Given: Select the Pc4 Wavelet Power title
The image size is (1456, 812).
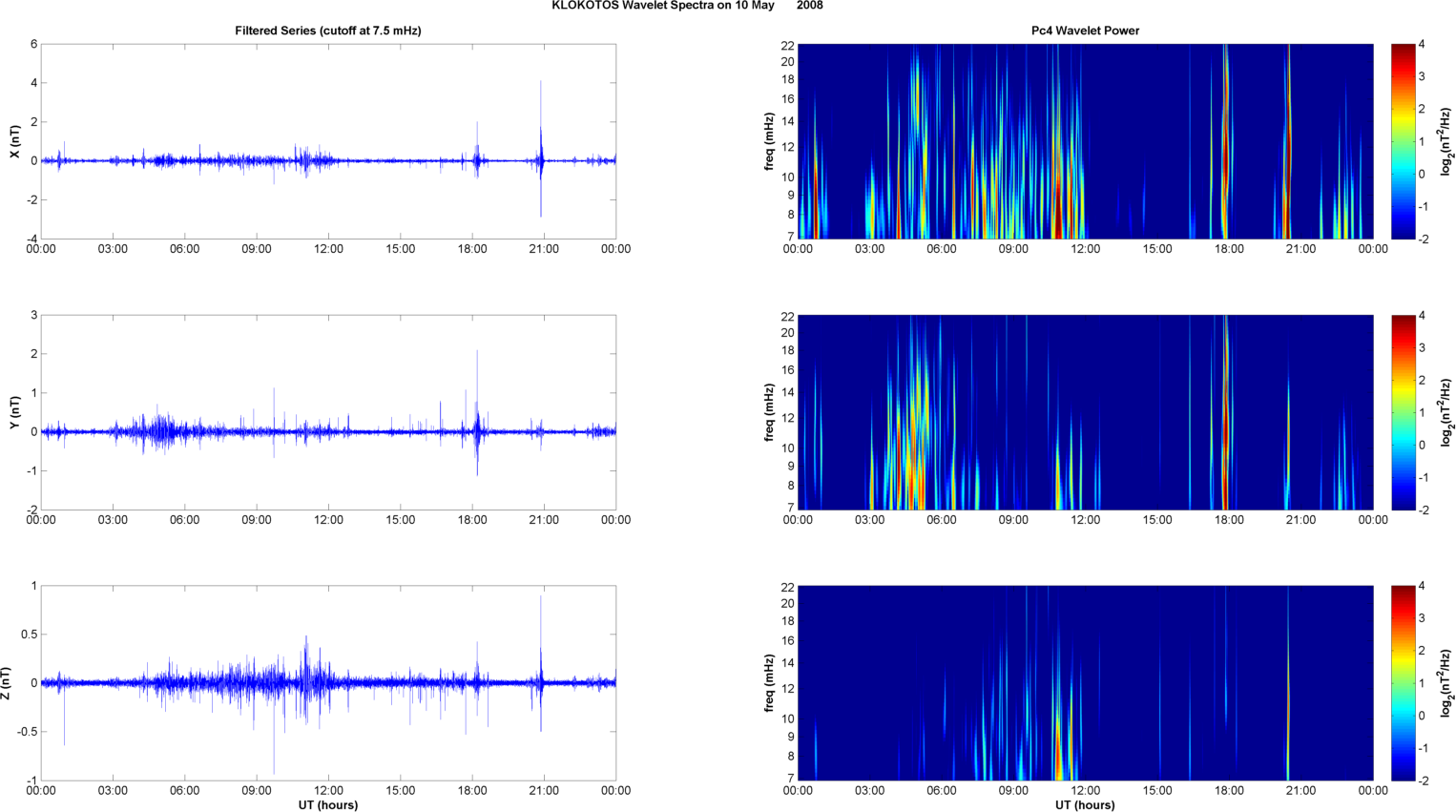Looking at the screenshot, I should [x=1085, y=31].
